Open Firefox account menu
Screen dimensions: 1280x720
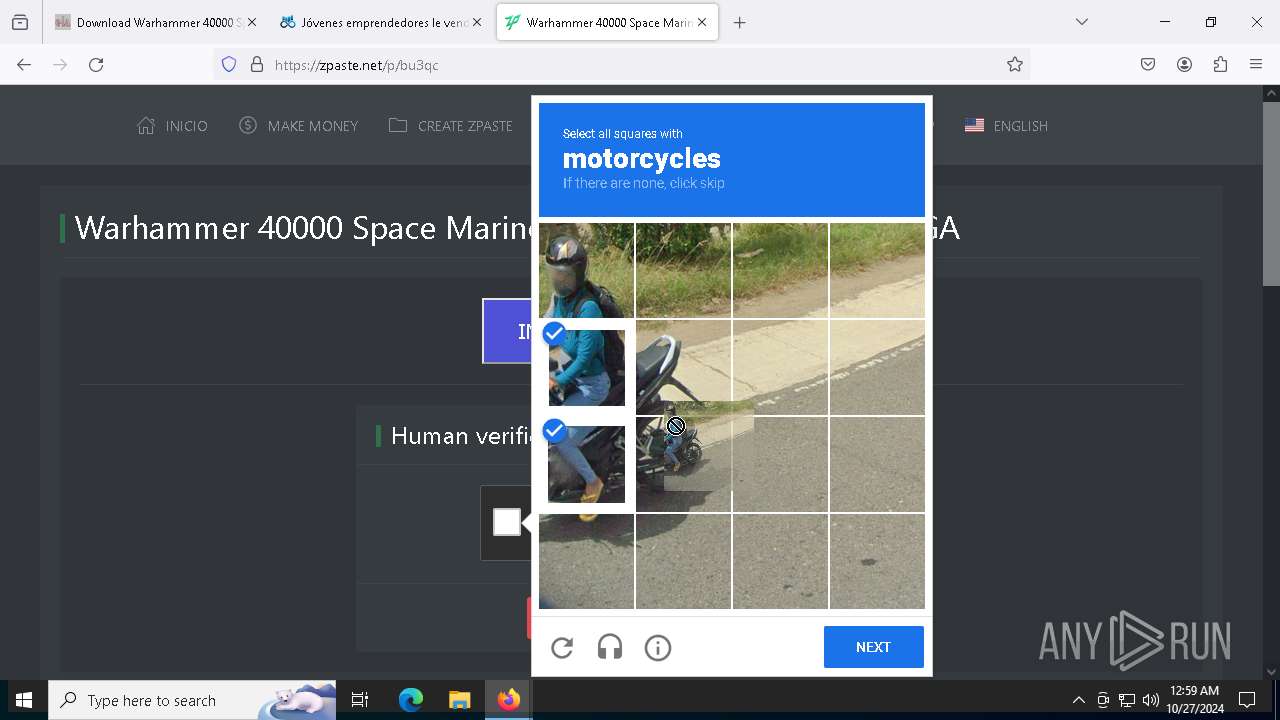1184,64
